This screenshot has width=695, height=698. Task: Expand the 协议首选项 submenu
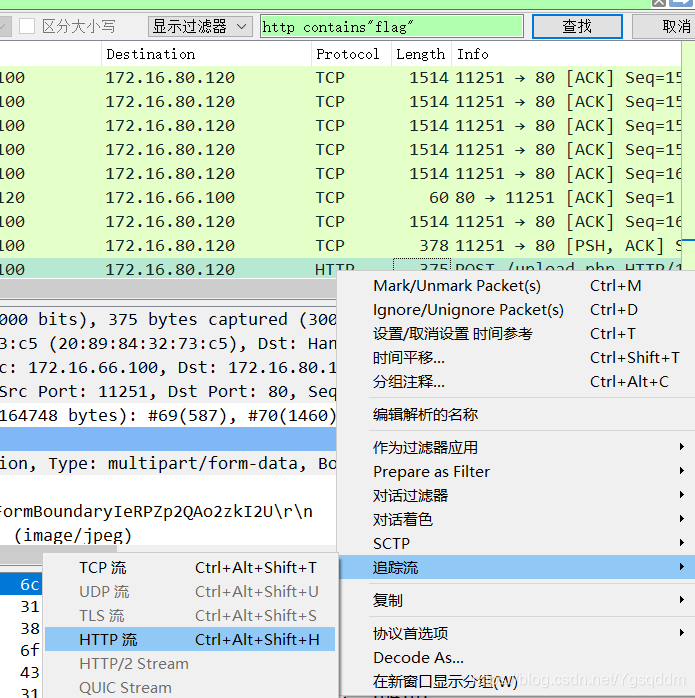click(516, 634)
